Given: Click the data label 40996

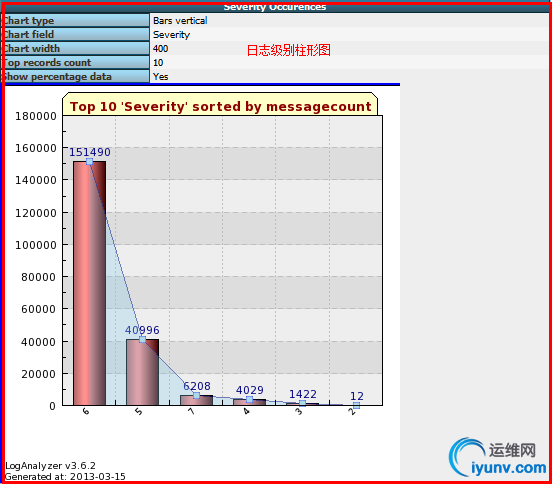Looking at the screenshot, I should click(142, 330).
